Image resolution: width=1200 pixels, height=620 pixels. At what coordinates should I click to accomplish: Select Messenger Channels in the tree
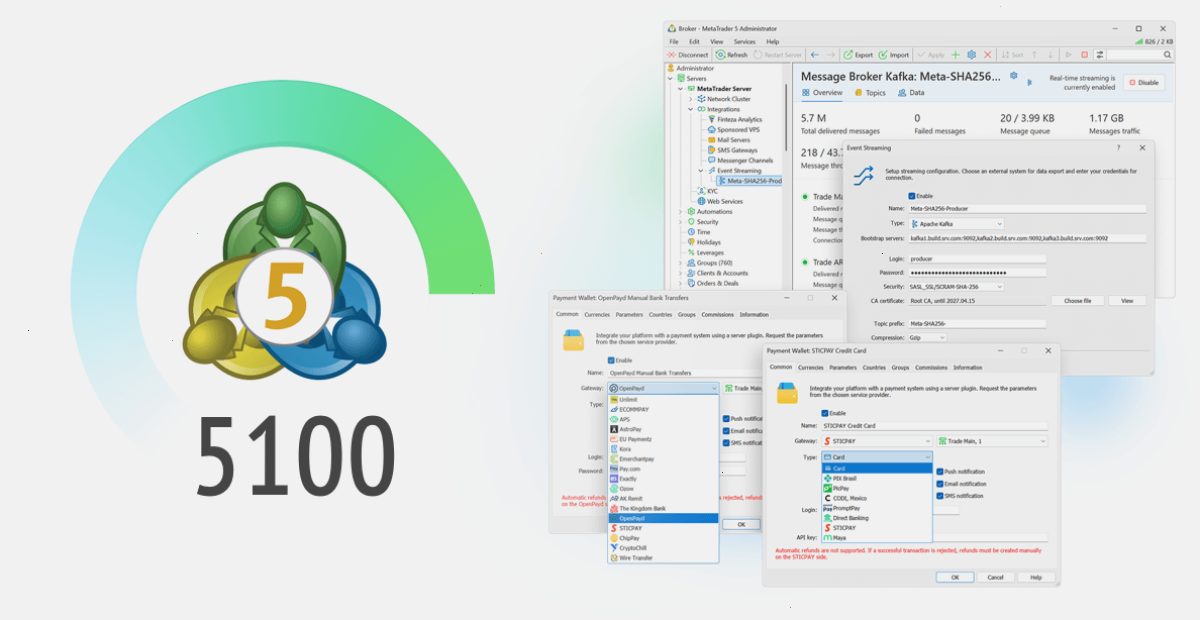739,160
